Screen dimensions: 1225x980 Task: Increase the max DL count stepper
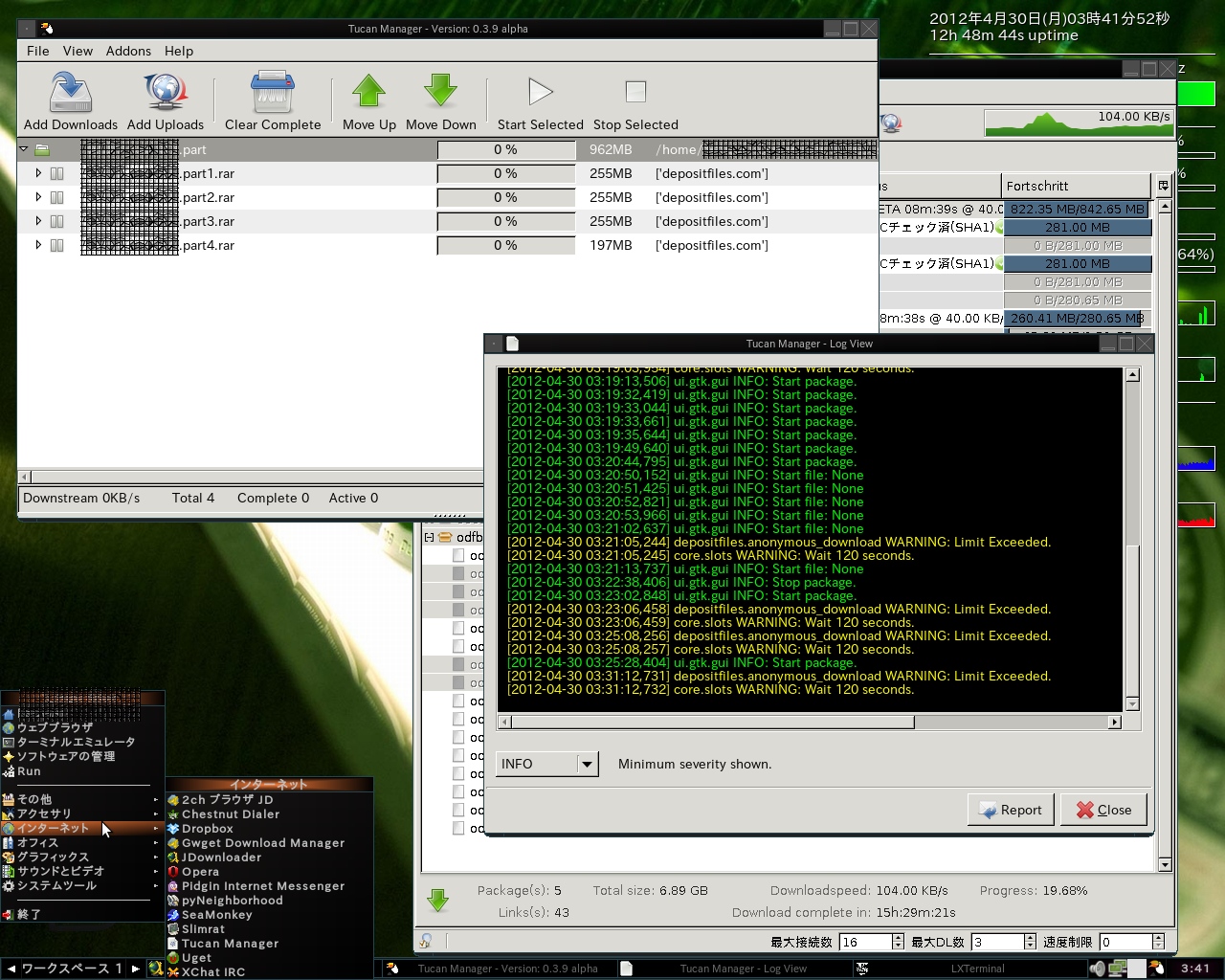(1030, 938)
